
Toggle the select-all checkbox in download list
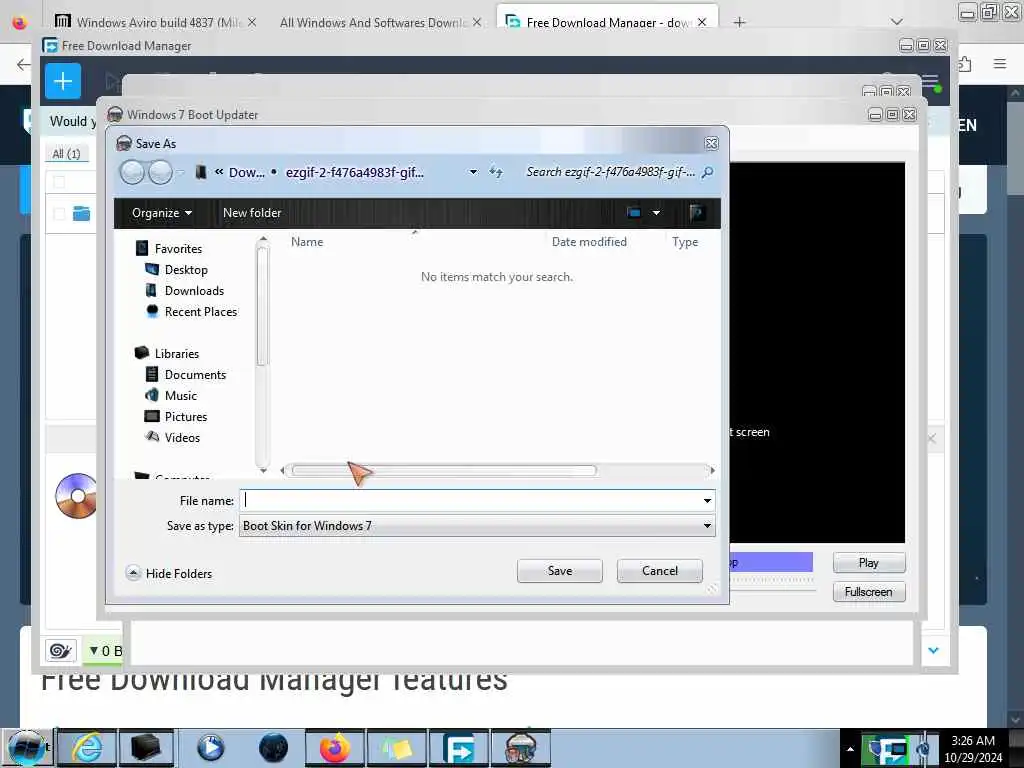point(59,182)
